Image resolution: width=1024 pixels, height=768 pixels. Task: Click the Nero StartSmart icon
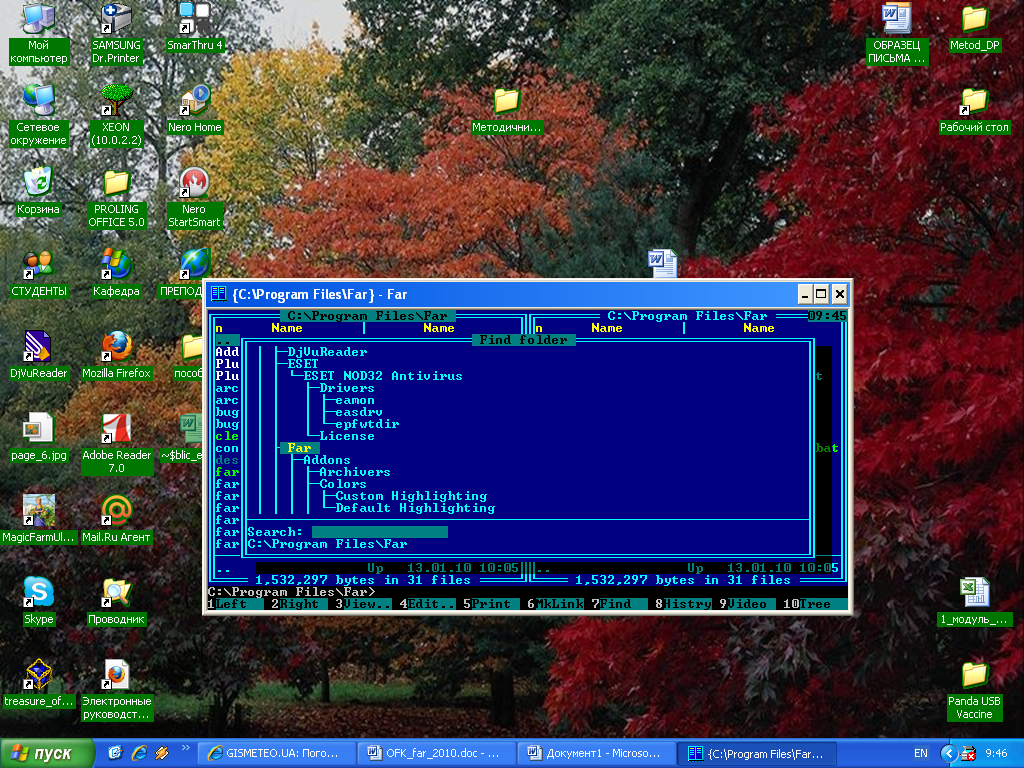194,199
